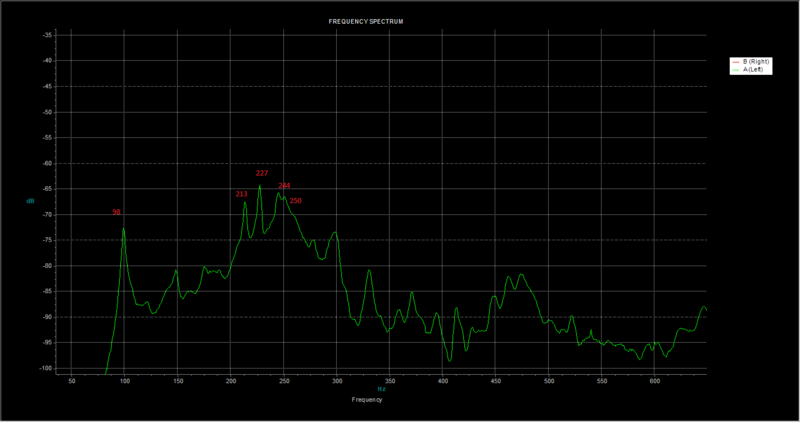The image size is (800, 422).
Task: Click the -100 tick label on dB axis
Action: click(x=46, y=368)
